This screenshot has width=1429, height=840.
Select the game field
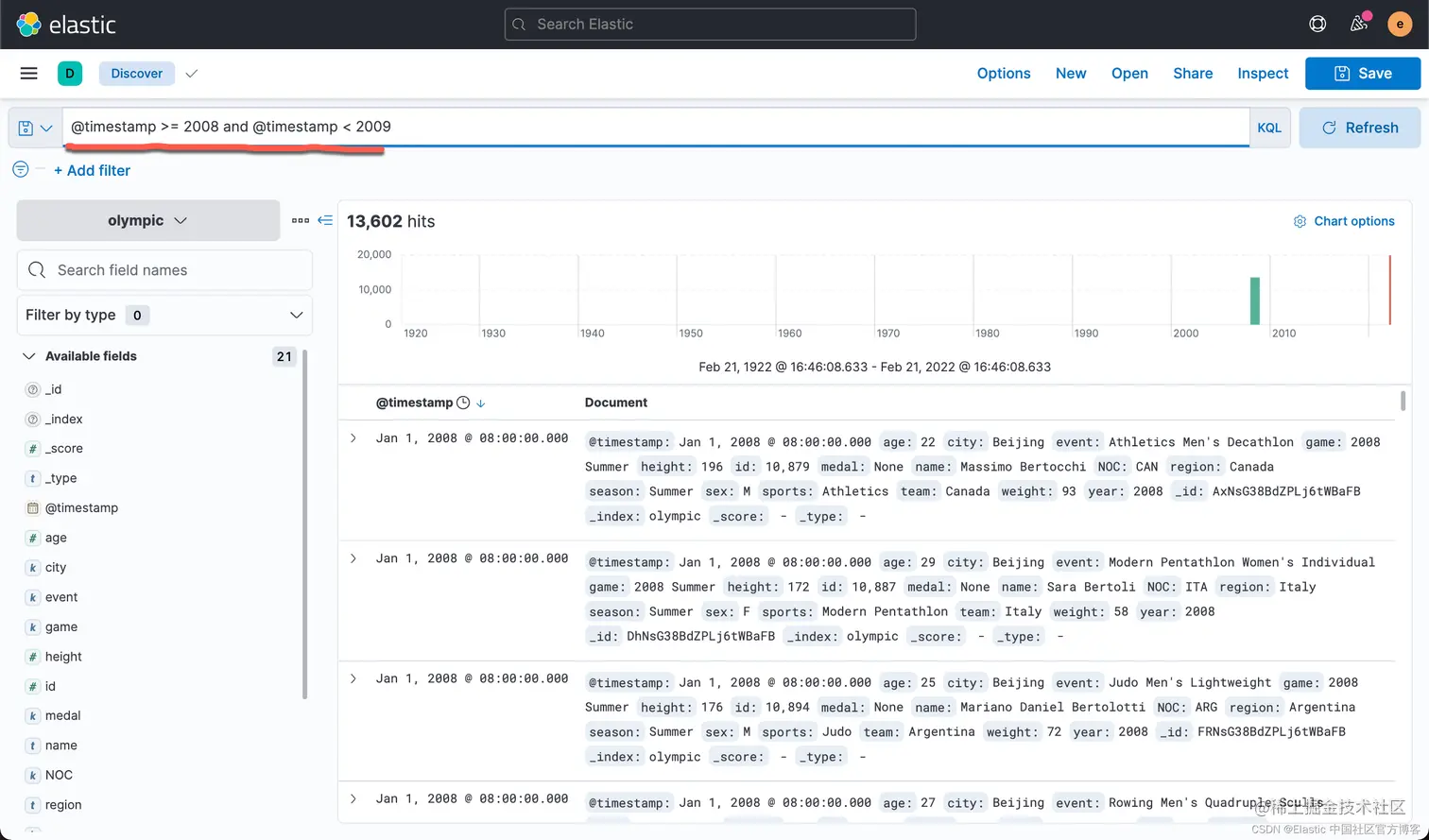[x=61, y=626]
